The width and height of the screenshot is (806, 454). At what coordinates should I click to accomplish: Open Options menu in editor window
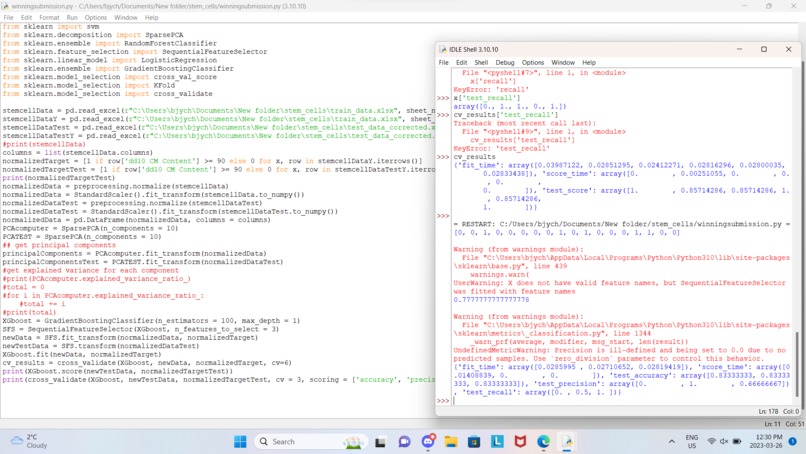point(96,17)
